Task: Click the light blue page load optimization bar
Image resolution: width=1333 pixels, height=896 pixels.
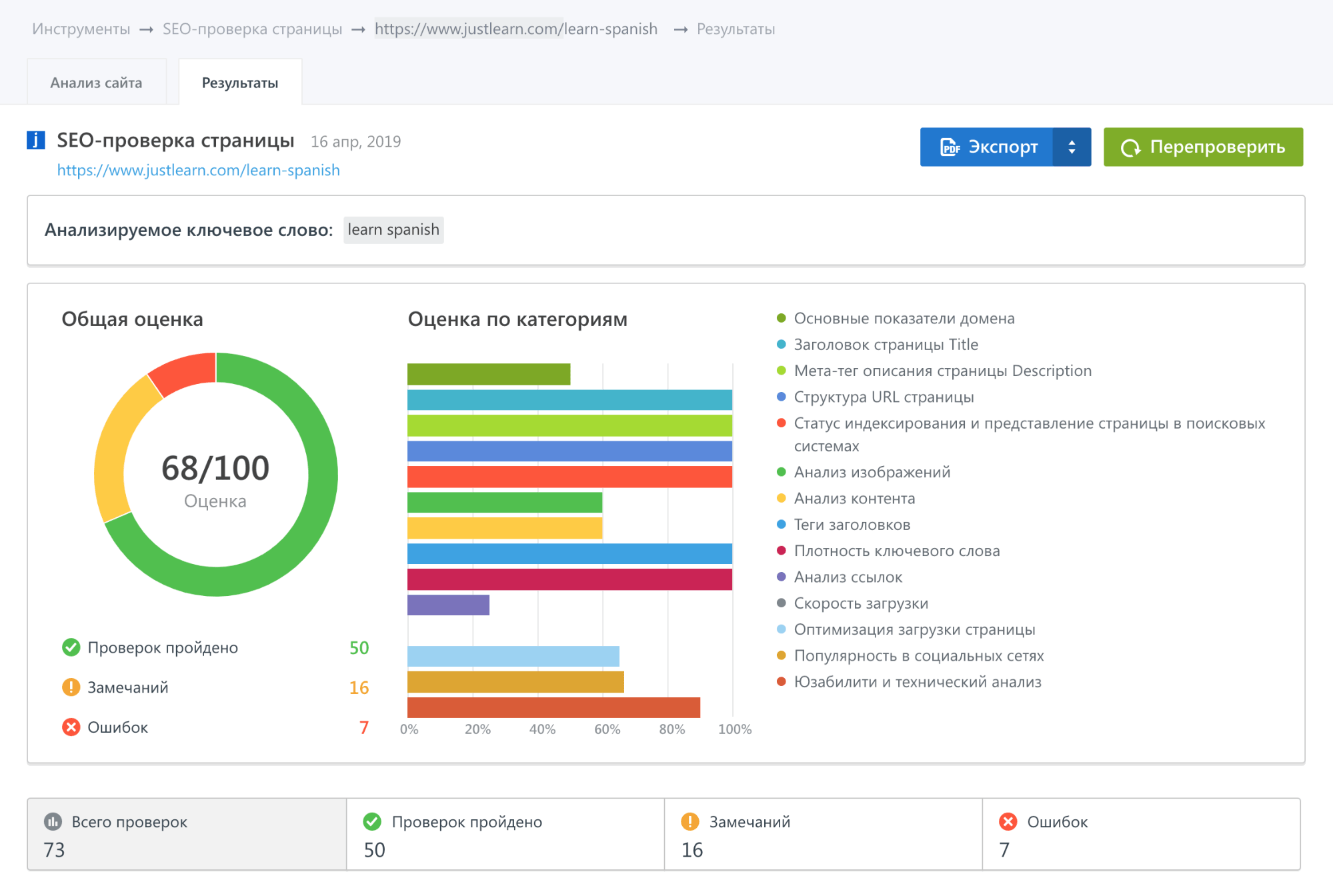Action: pos(513,656)
